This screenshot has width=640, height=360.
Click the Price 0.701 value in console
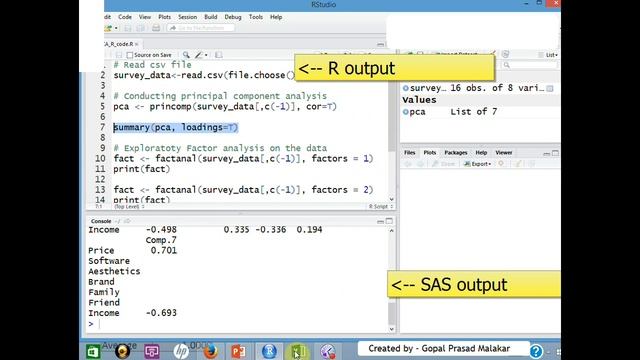point(164,251)
